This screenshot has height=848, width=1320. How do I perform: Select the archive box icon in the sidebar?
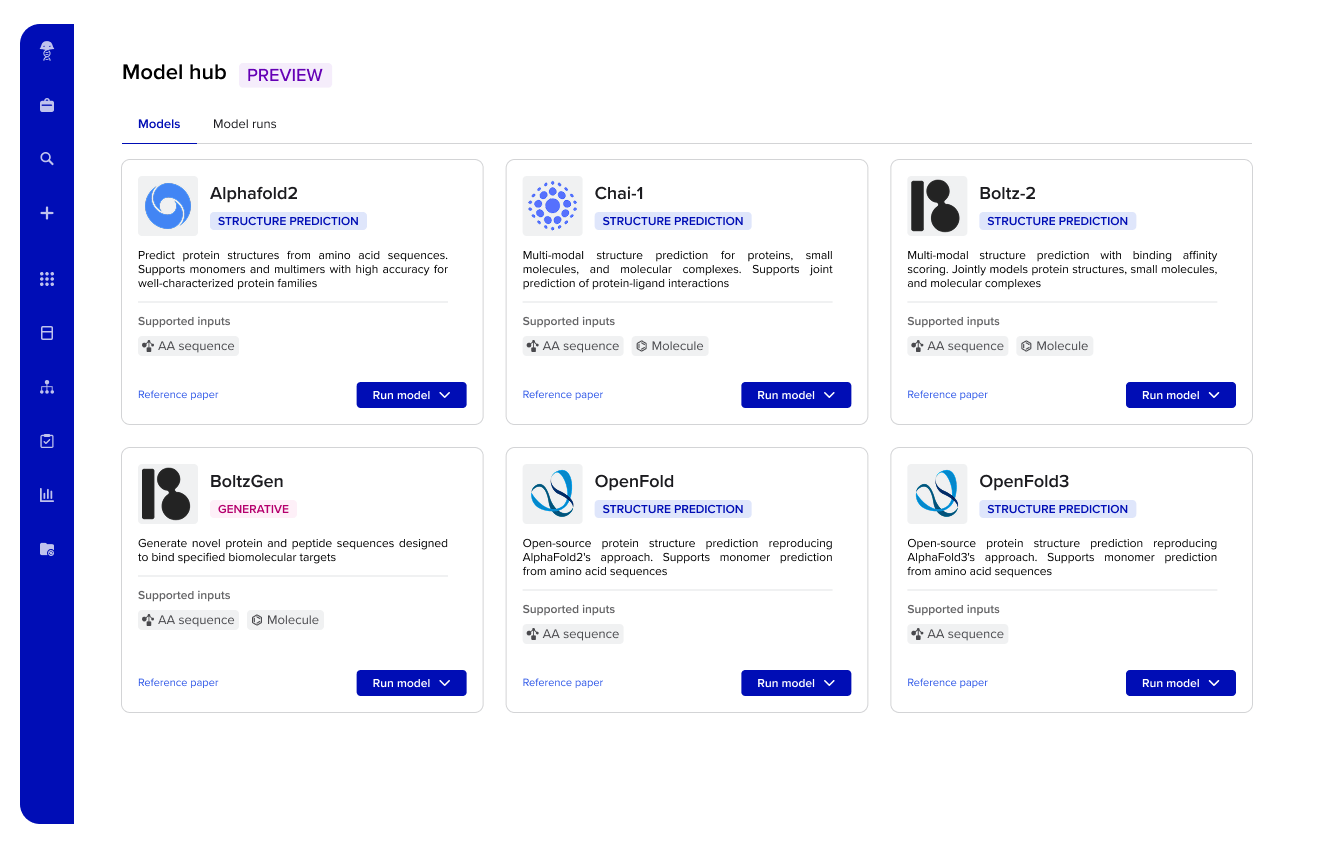point(47,333)
